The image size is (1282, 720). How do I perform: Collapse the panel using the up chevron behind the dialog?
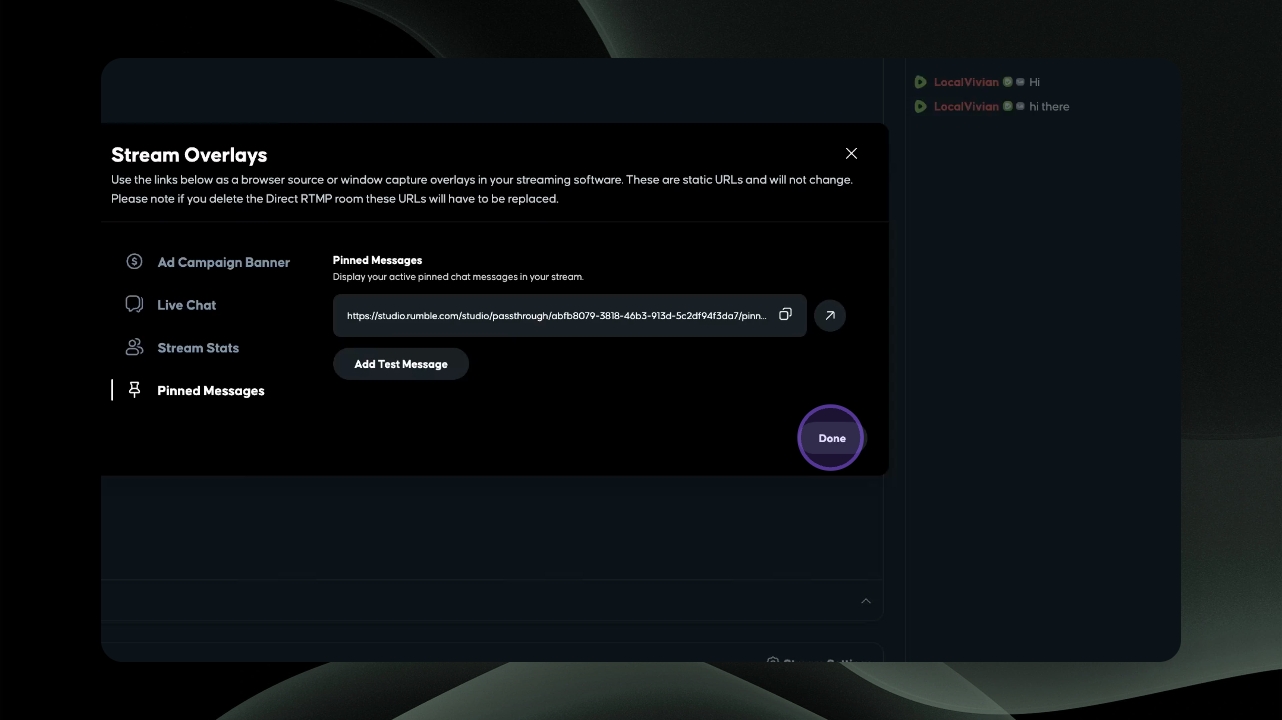(866, 601)
